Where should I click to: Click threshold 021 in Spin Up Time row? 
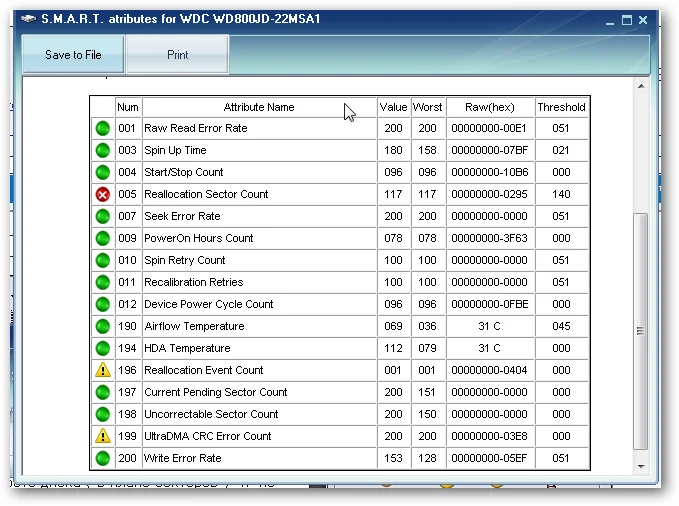tap(561, 150)
